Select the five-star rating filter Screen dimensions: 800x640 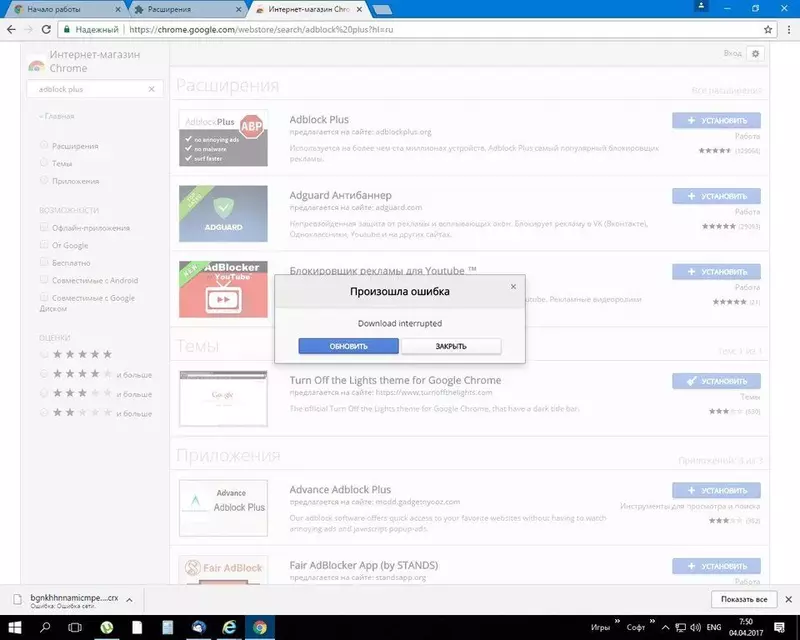(x=44, y=354)
